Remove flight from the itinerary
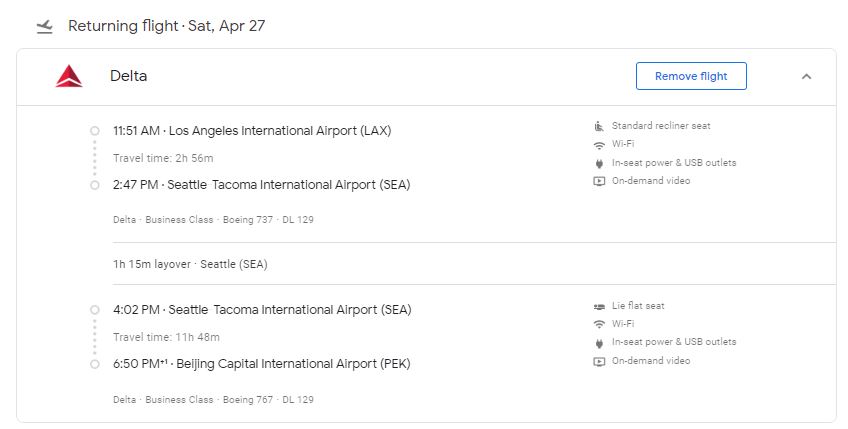 (691, 76)
